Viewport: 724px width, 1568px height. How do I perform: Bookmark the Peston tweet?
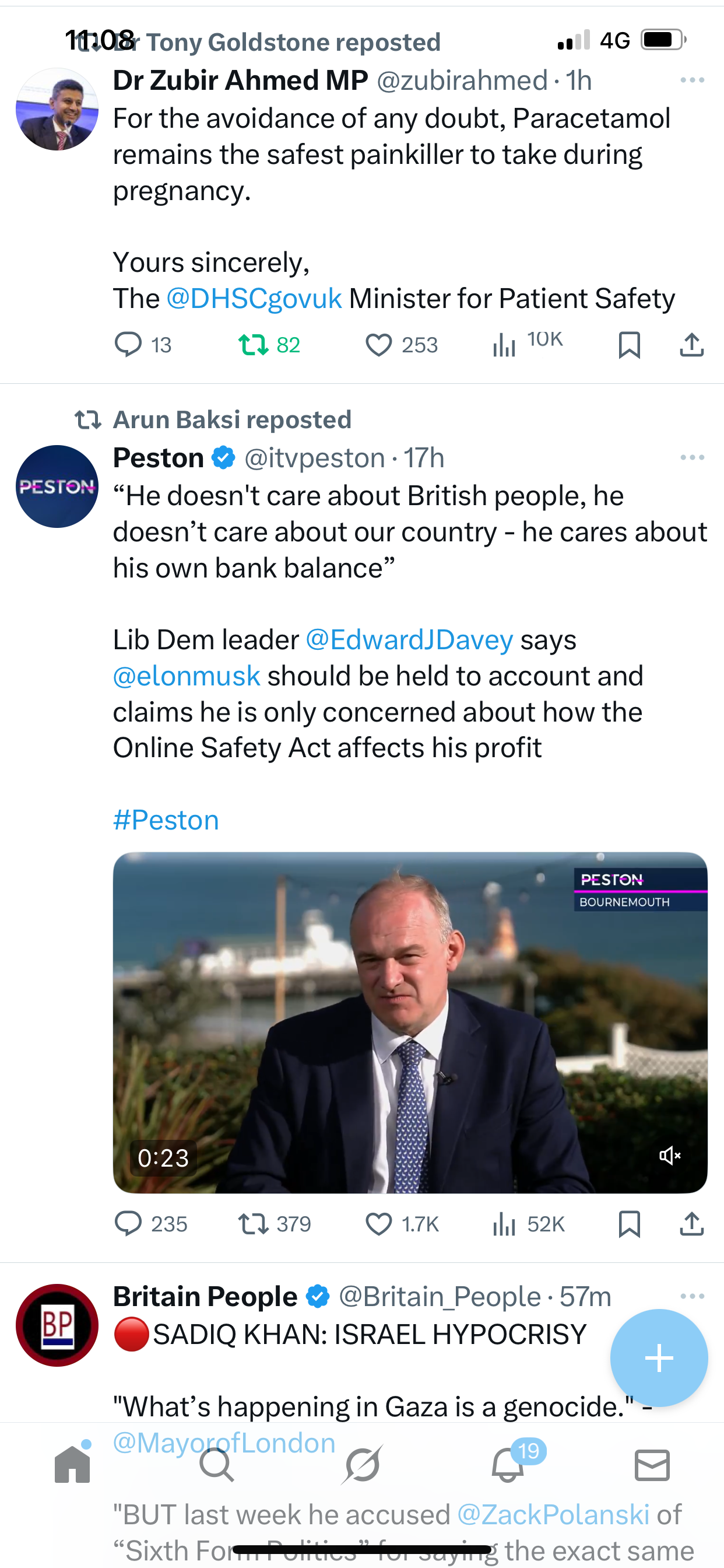[x=629, y=1224]
